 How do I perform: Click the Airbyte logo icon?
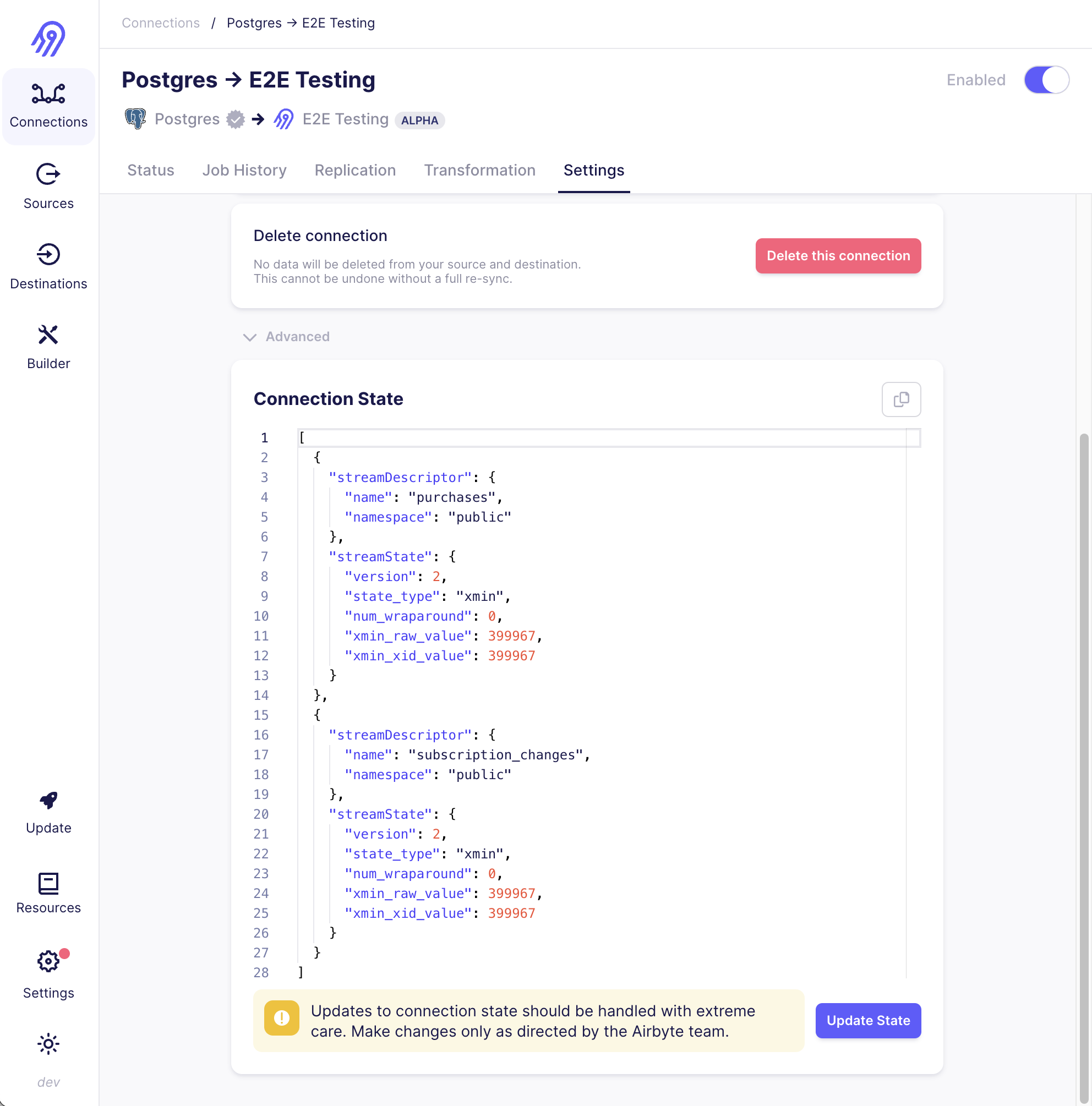(x=48, y=39)
